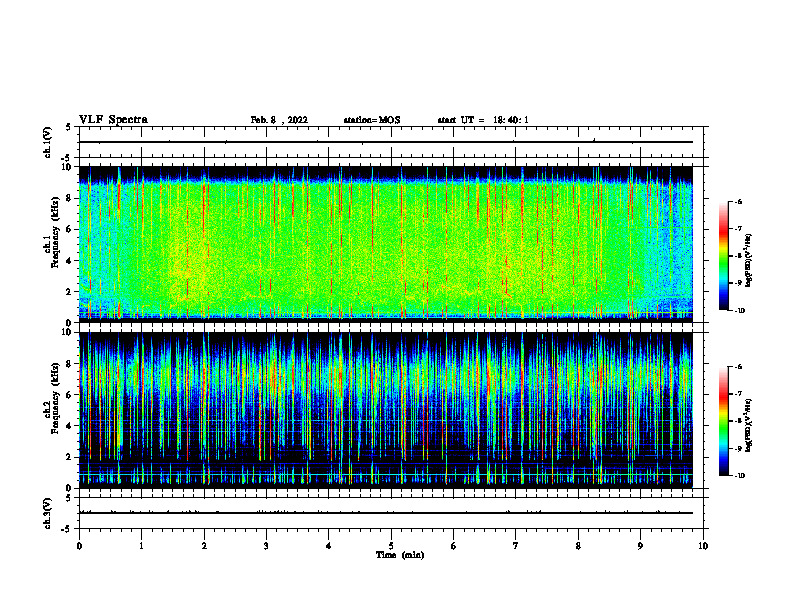
Task: Click time axis tick label "5"
Action: click(x=391, y=546)
